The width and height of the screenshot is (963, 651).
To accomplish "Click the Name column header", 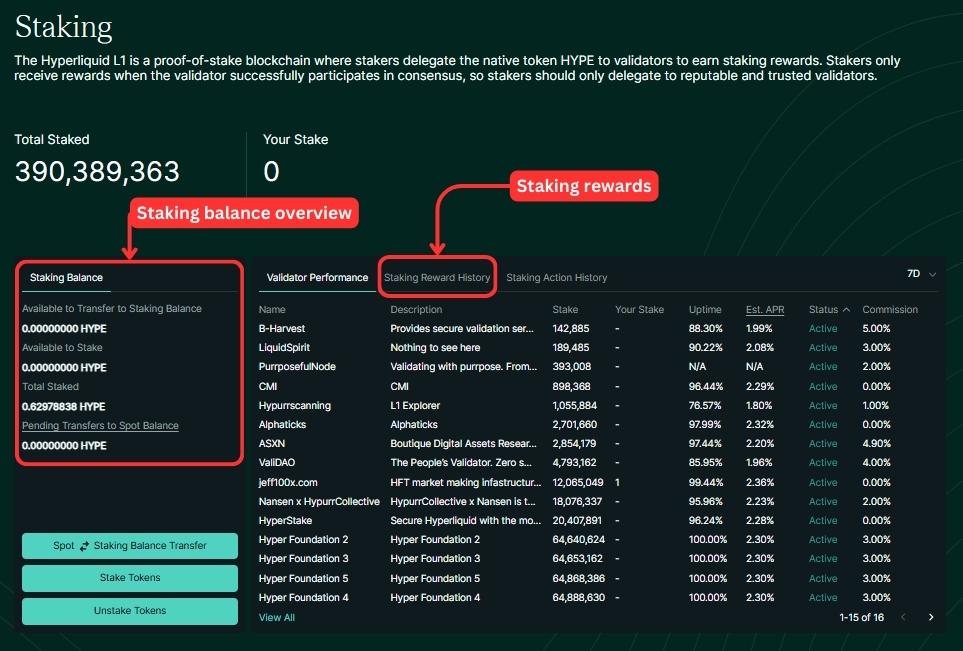I will 271,310.
